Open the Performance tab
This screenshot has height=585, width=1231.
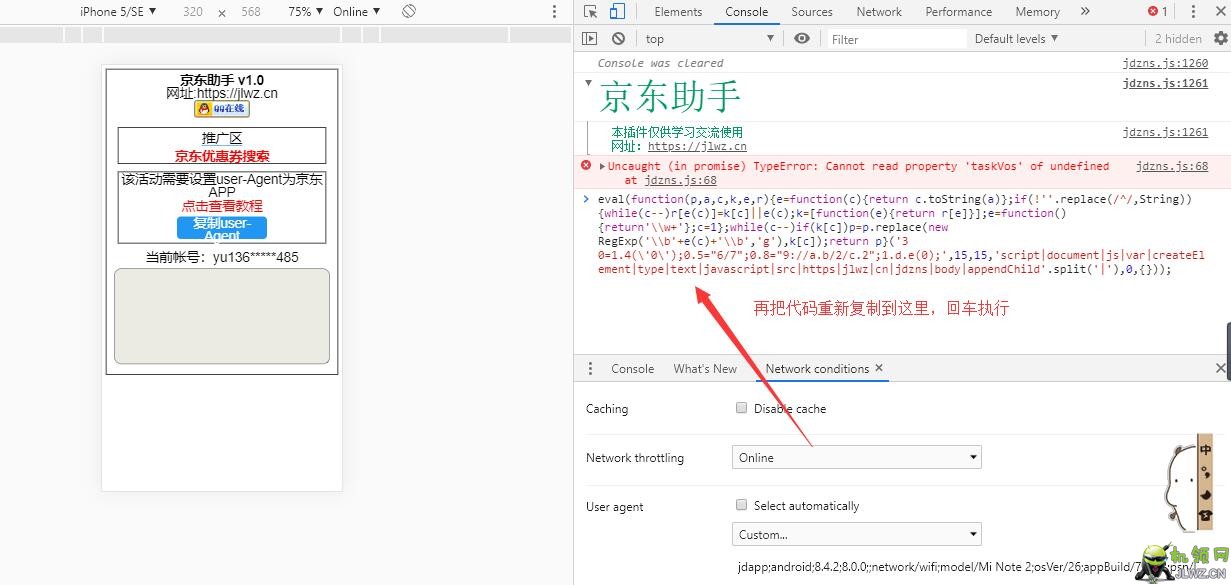tap(959, 12)
